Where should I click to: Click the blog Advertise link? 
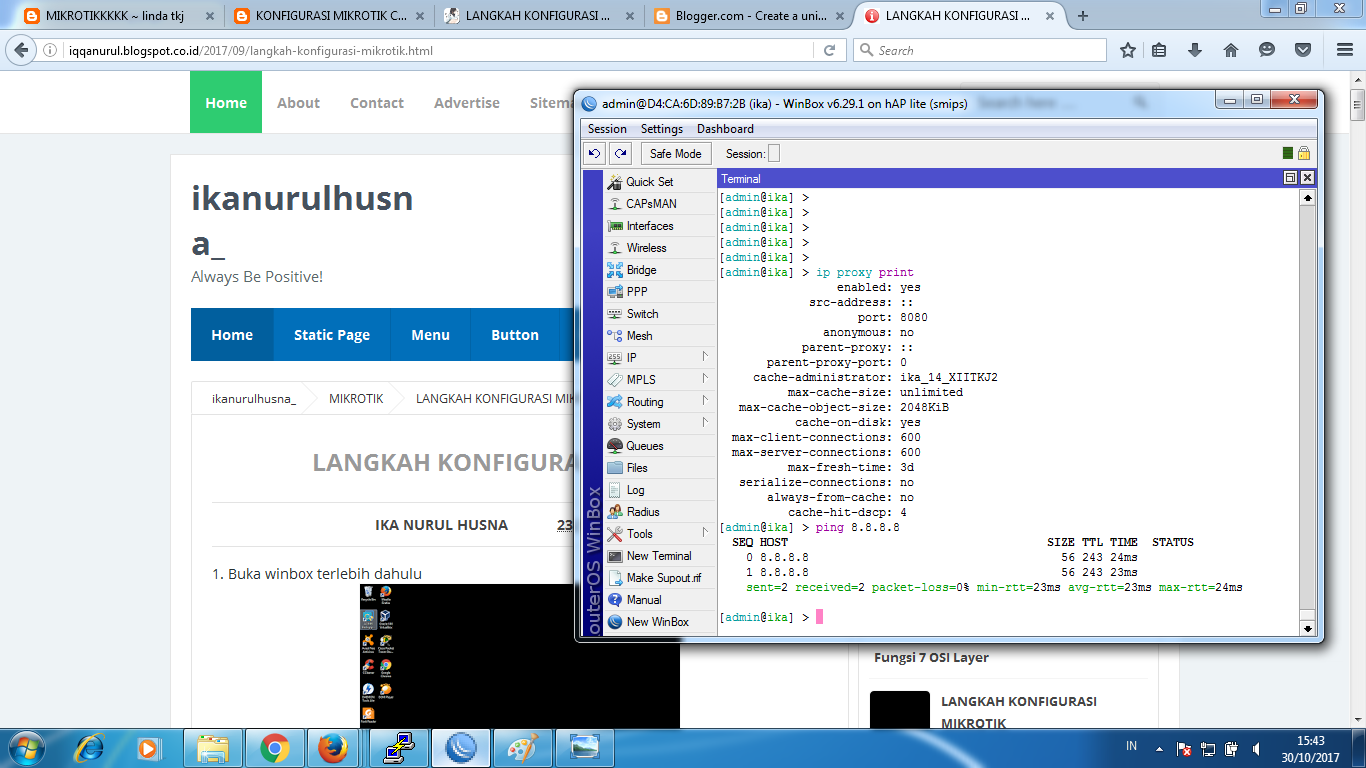(467, 102)
